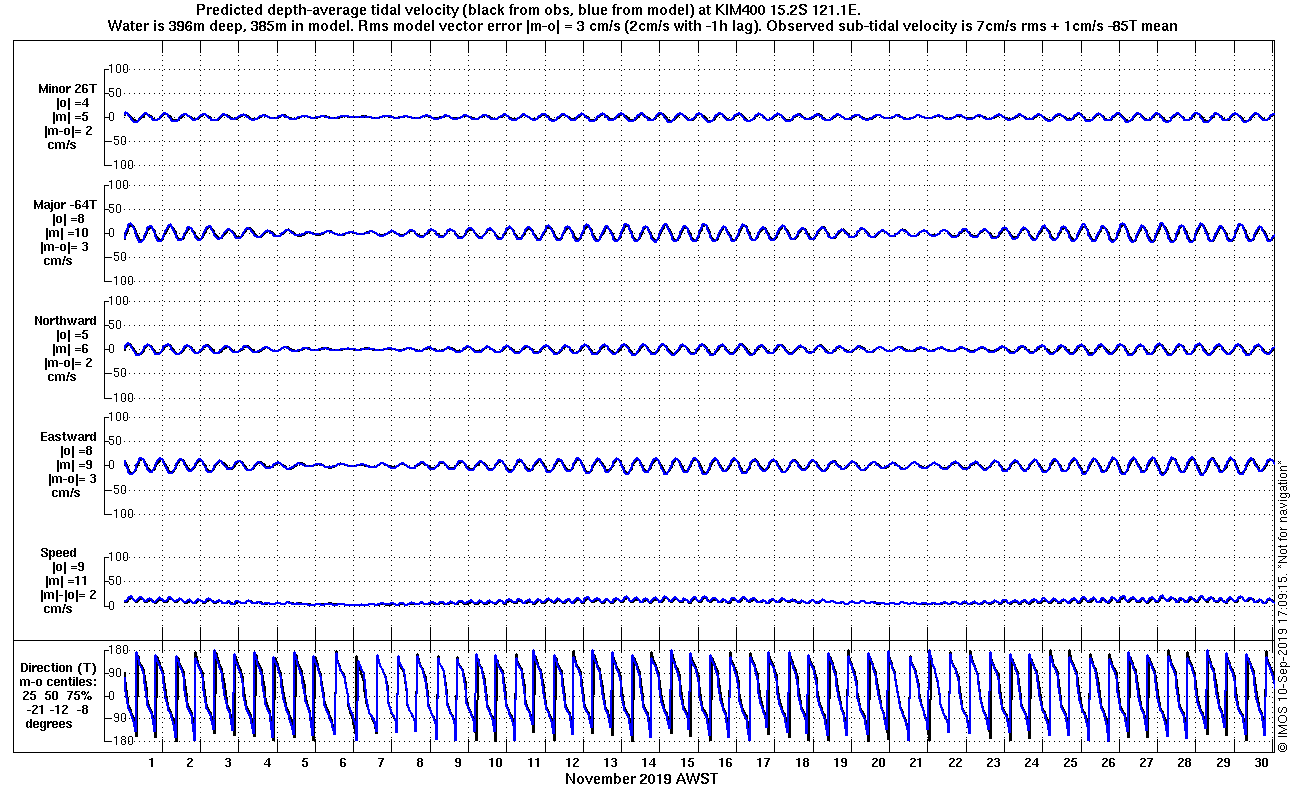Click the 'Northward' panel label
The width and height of the screenshot is (1300, 800).
[65, 321]
